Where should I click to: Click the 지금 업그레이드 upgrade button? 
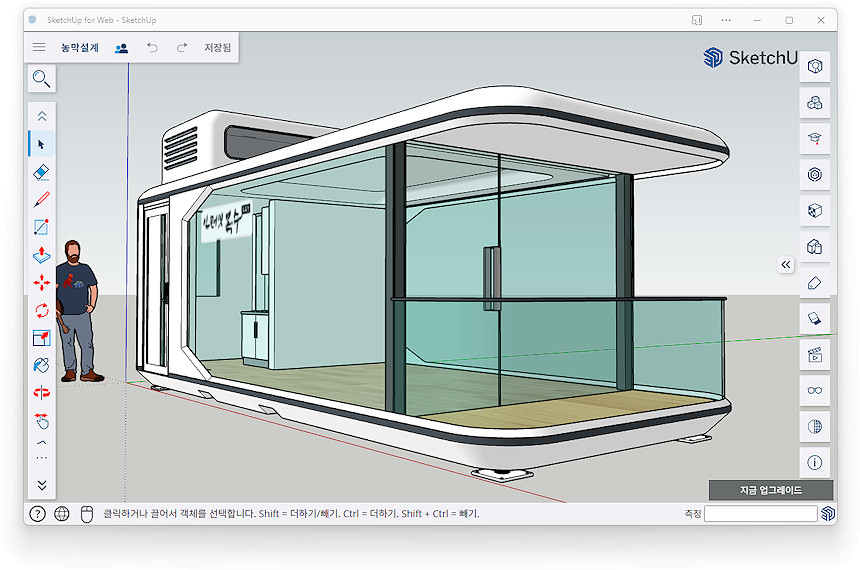(771, 490)
